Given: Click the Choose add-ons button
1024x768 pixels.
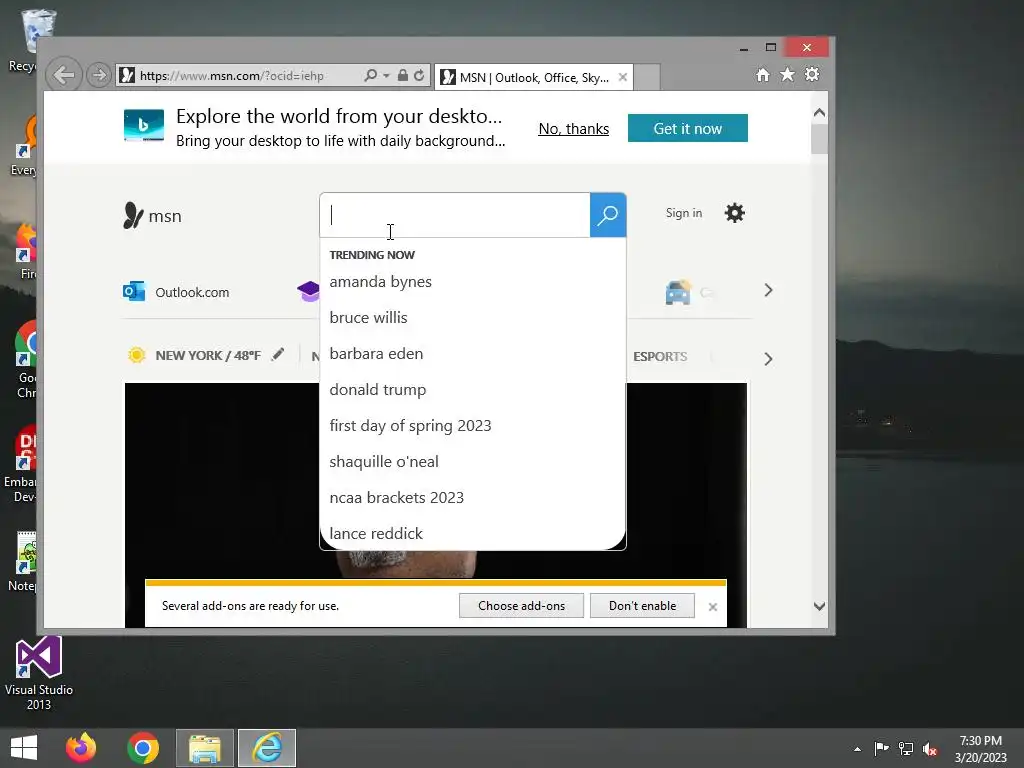Looking at the screenshot, I should click(521, 605).
